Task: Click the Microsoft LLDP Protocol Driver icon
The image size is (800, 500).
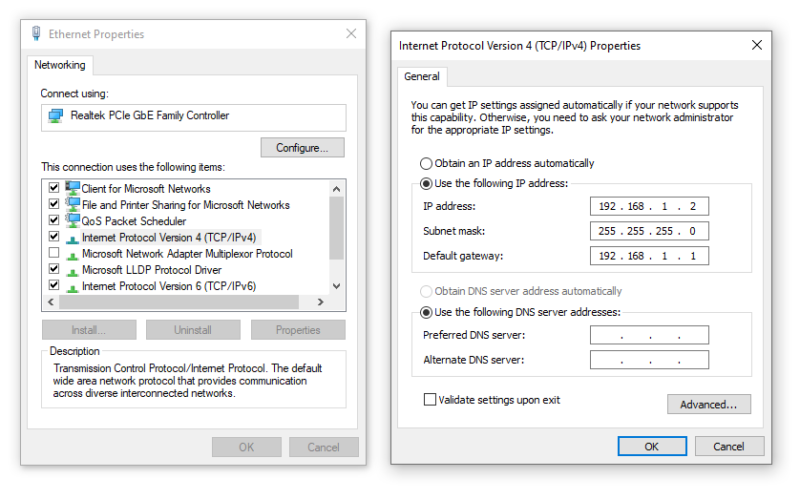Action: (72, 271)
